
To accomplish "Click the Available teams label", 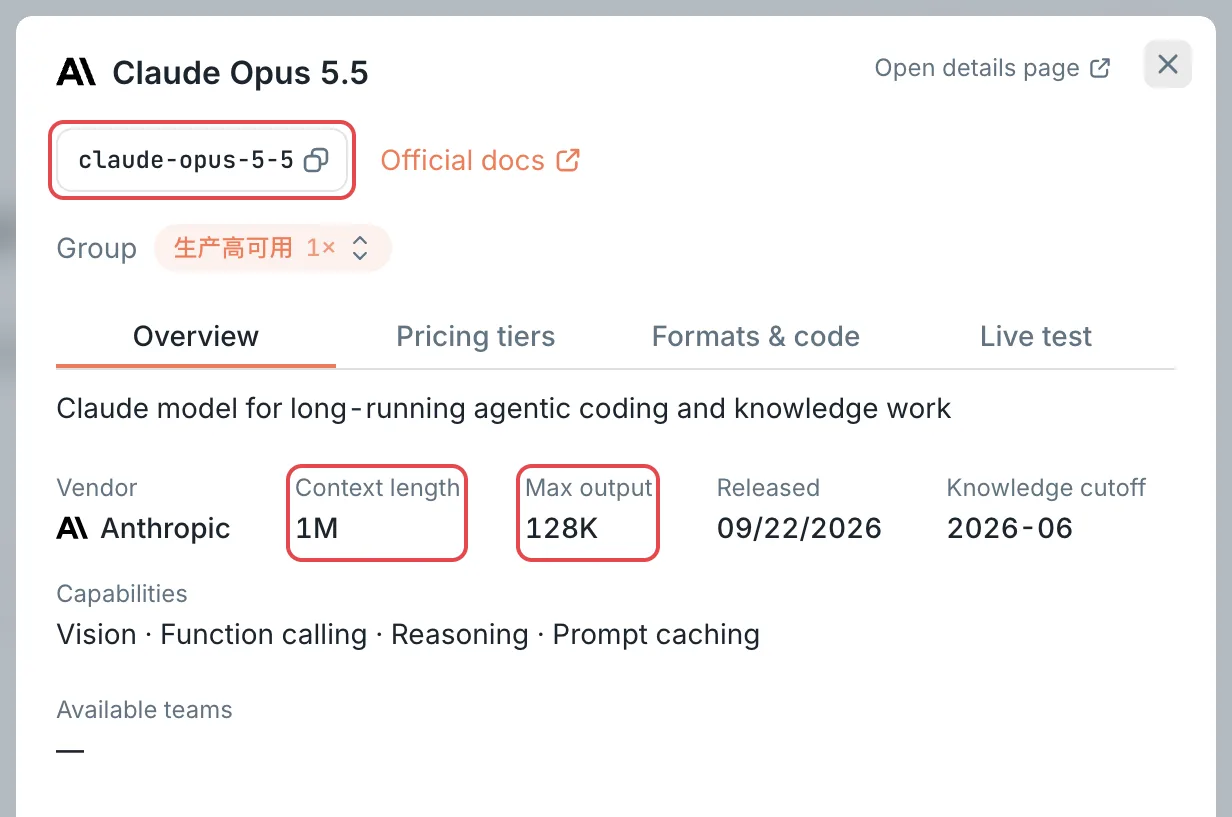I will pos(144,710).
